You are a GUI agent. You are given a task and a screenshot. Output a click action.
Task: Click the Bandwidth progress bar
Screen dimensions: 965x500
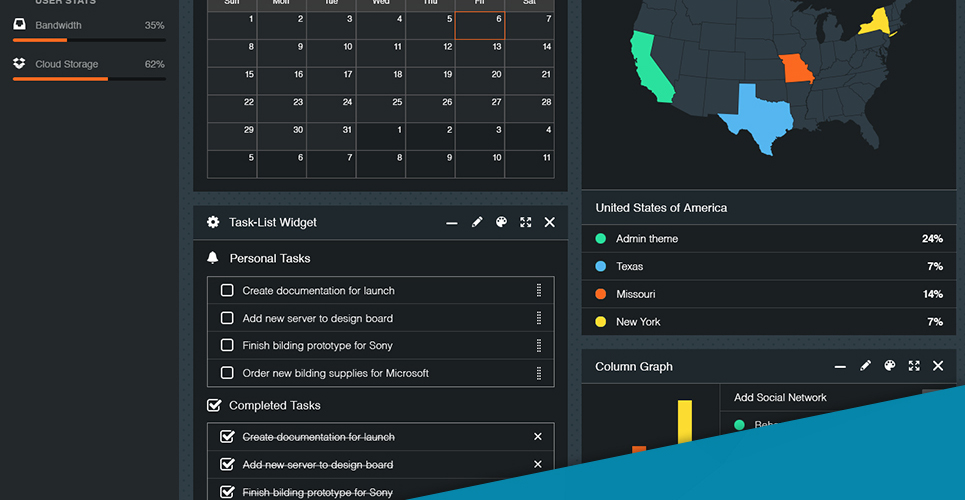[x=89, y=40]
